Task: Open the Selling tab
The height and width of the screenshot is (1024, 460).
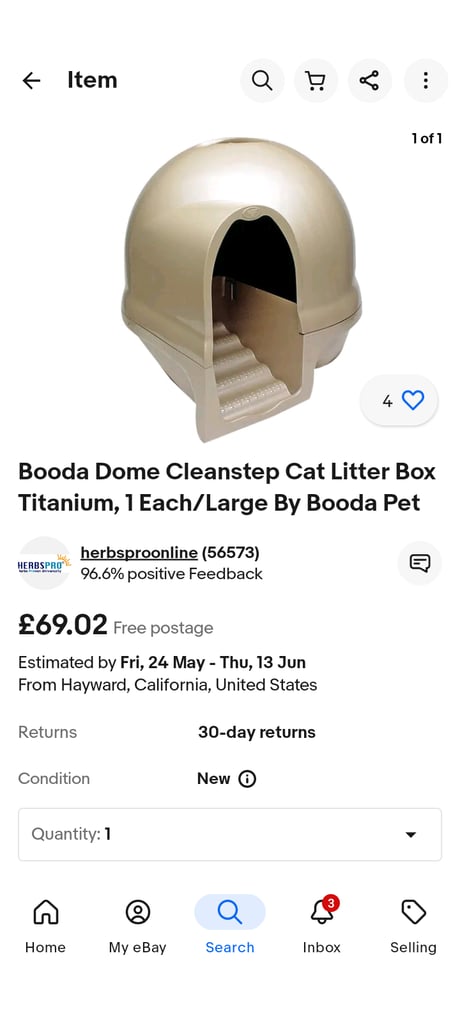Action: tap(414, 925)
